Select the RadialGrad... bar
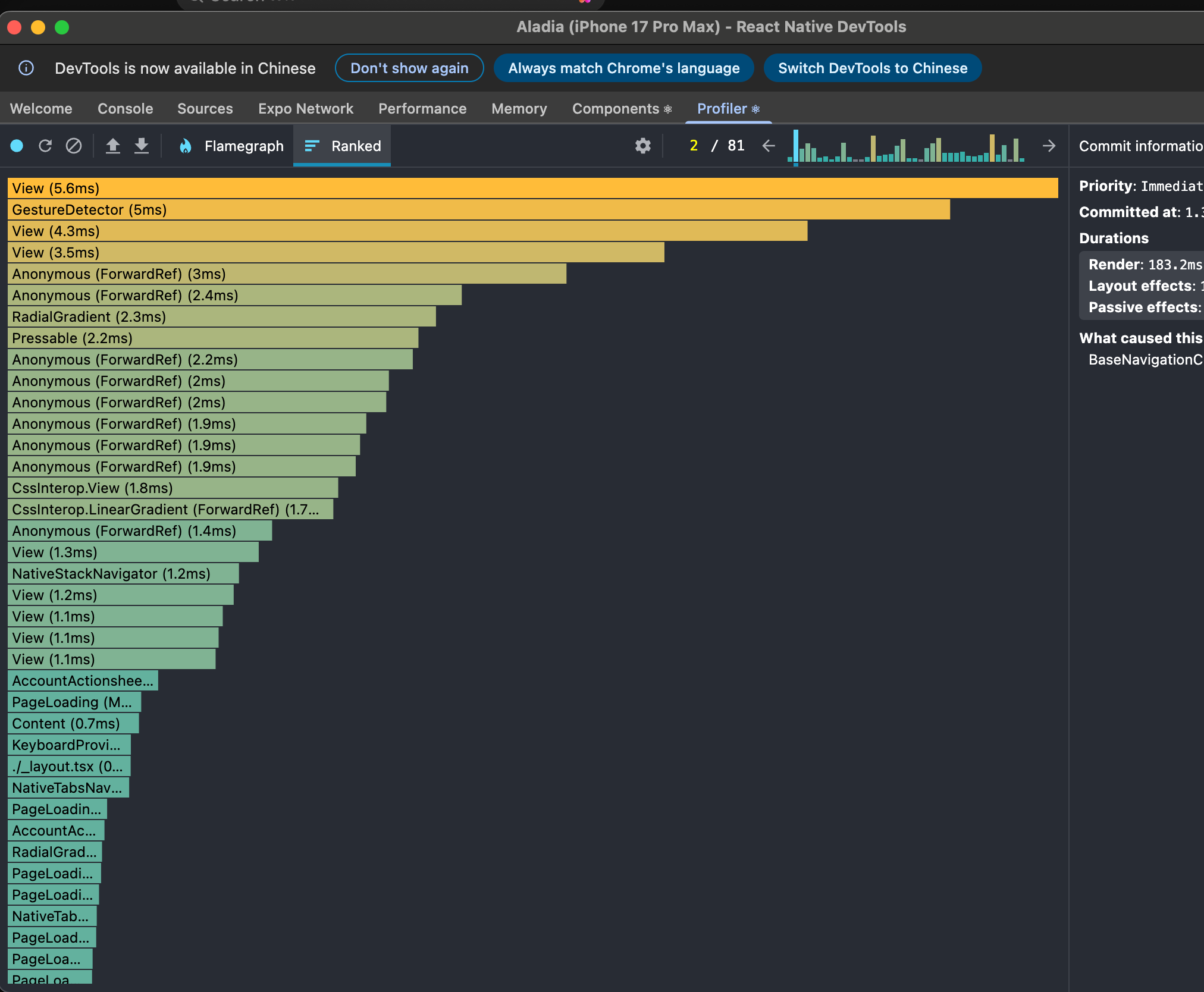1204x992 pixels. [55, 852]
